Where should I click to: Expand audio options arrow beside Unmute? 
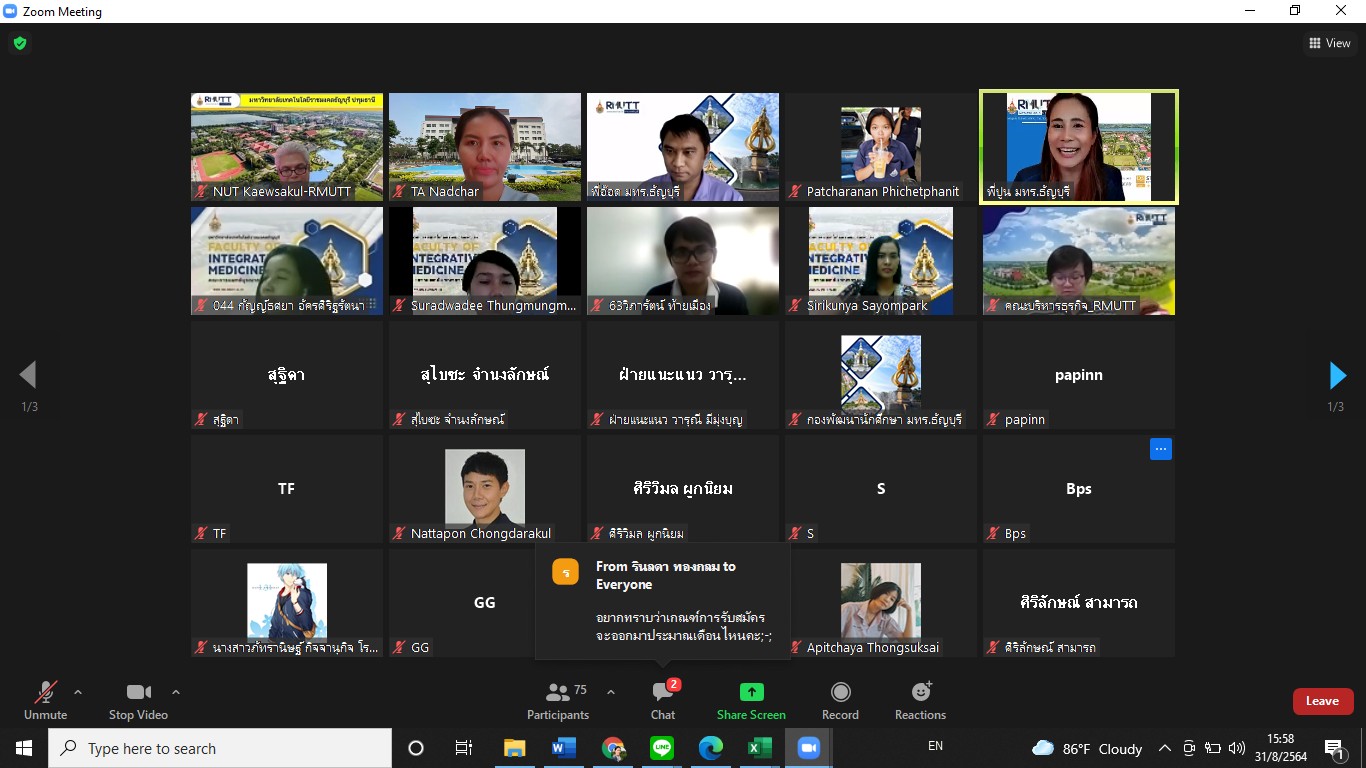pos(78,692)
